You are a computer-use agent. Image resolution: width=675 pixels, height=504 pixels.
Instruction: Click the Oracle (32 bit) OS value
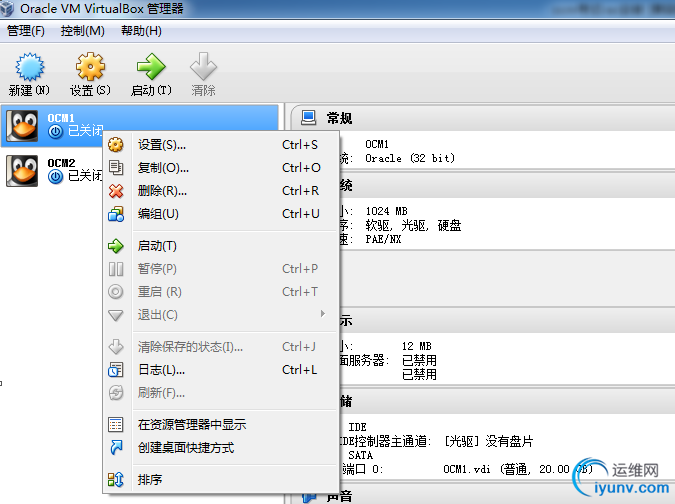[410, 158]
